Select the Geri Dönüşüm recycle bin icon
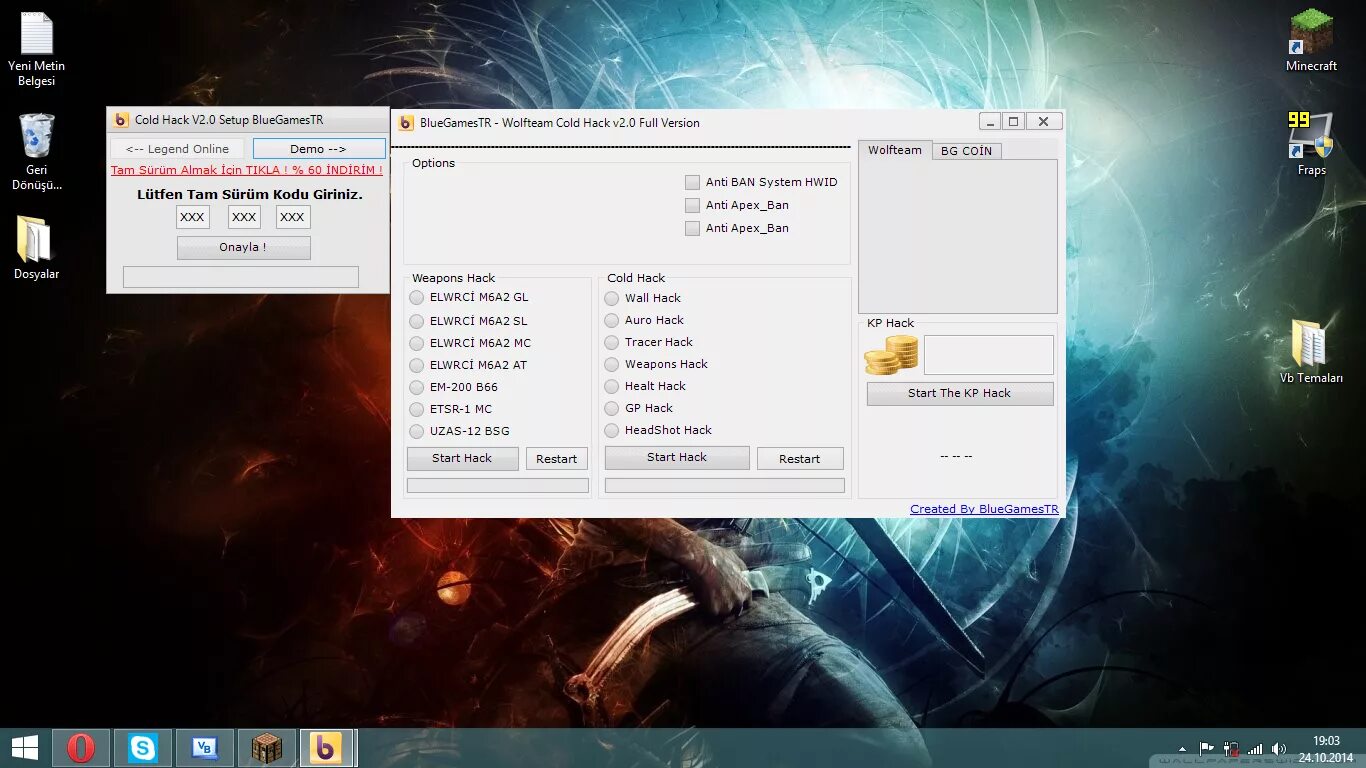 click(x=36, y=151)
